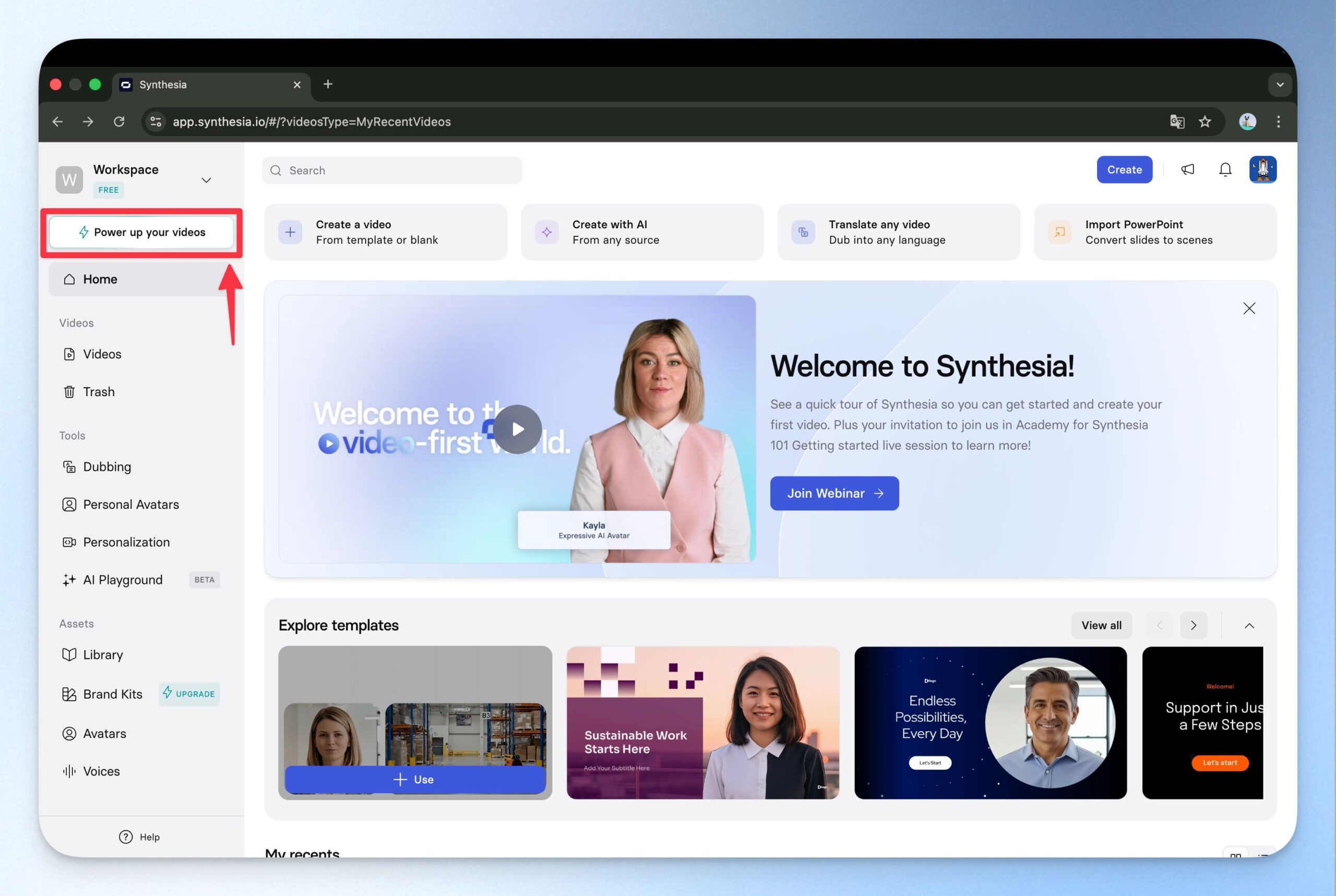Viewport: 1336px width, 896px height.
Task: Click the rocket profile avatar
Action: point(1262,170)
